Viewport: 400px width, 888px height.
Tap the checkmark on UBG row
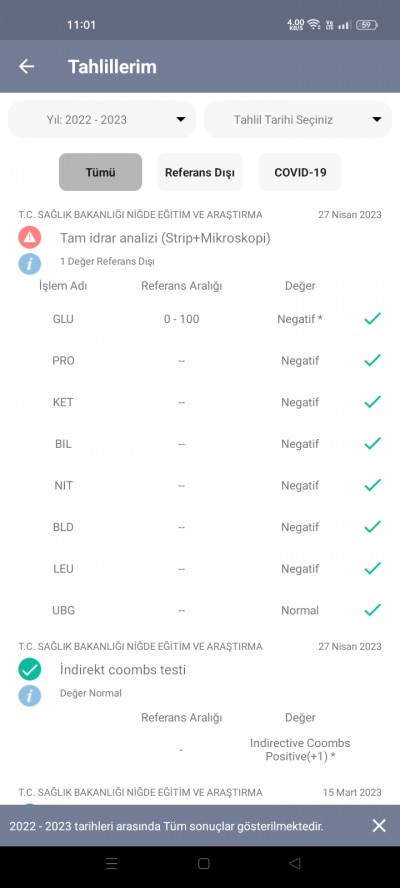(372, 610)
